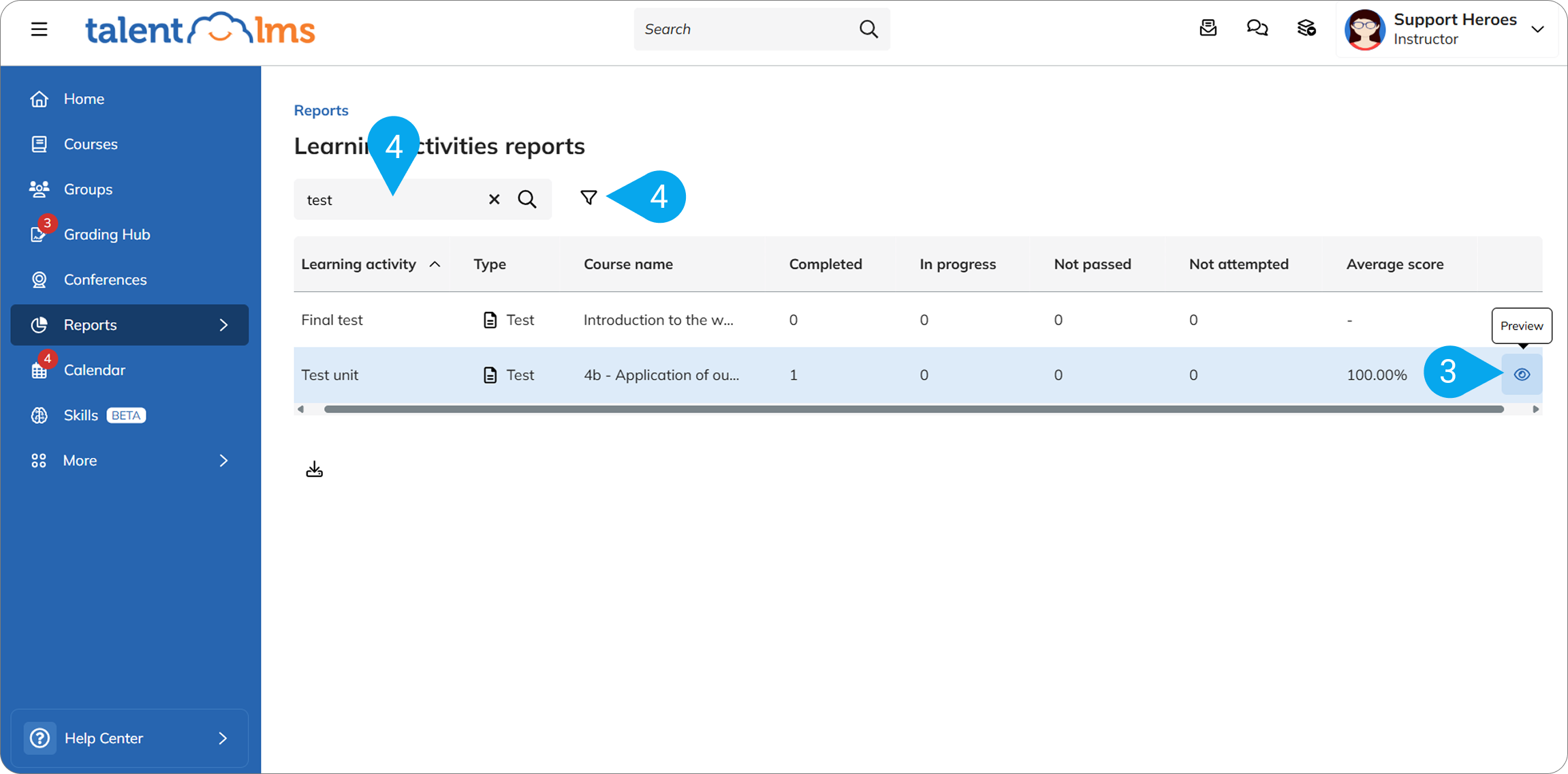Select Reports in the sidebar
This screenshot has height=774, width=1568.
pos(129,325)
